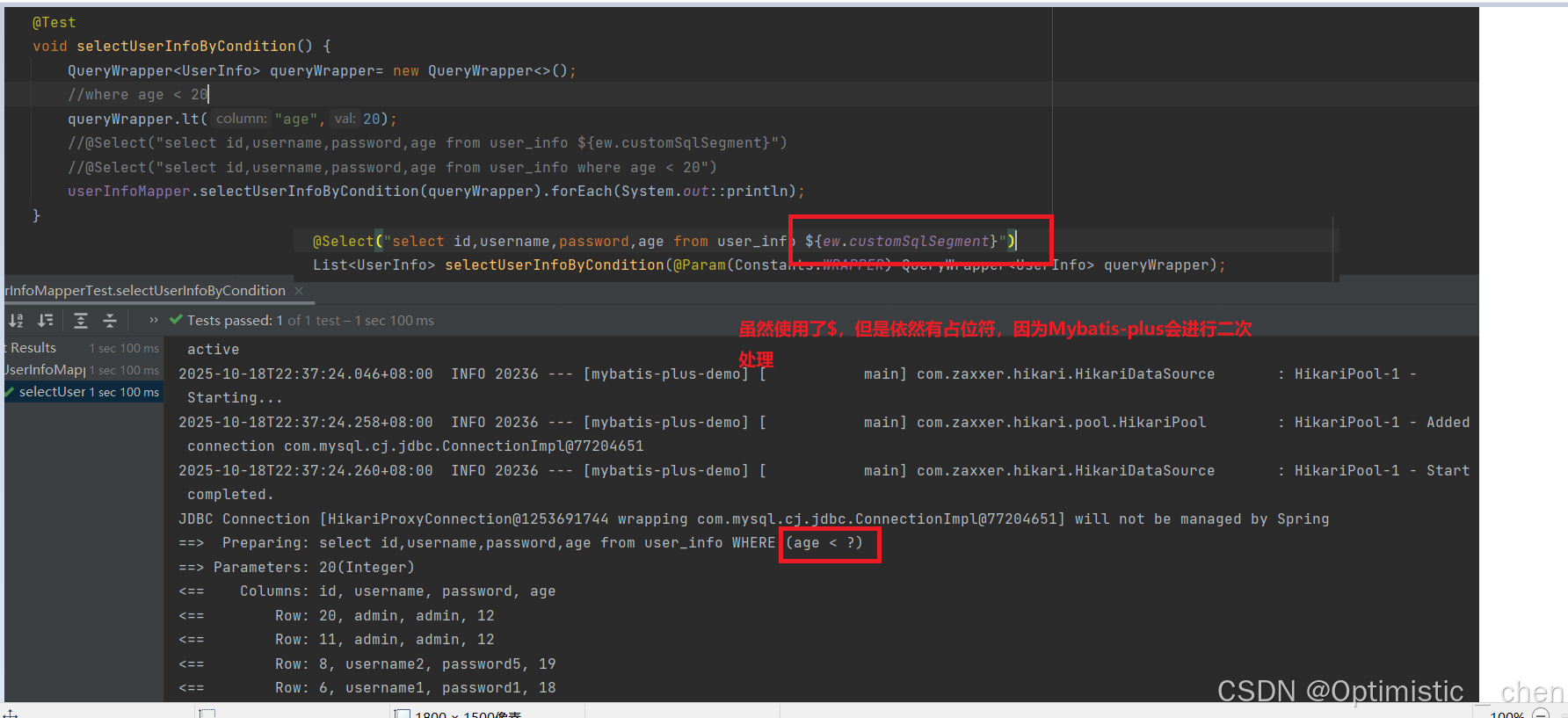The width and height of the screenshot is (1568, 718).
Task: Click the Row: 8, username2, password5, 19 line
Action: (367, 664)
